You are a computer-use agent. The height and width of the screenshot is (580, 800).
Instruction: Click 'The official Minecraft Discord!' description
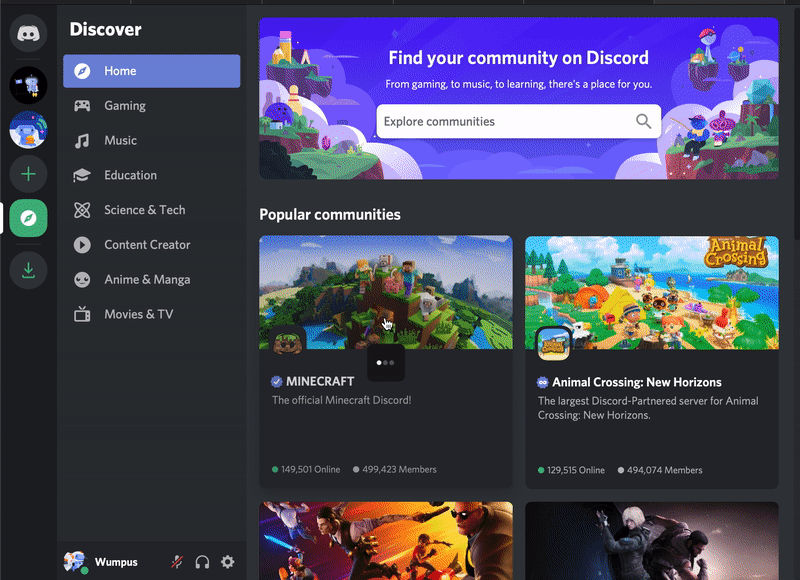point(341,400)
